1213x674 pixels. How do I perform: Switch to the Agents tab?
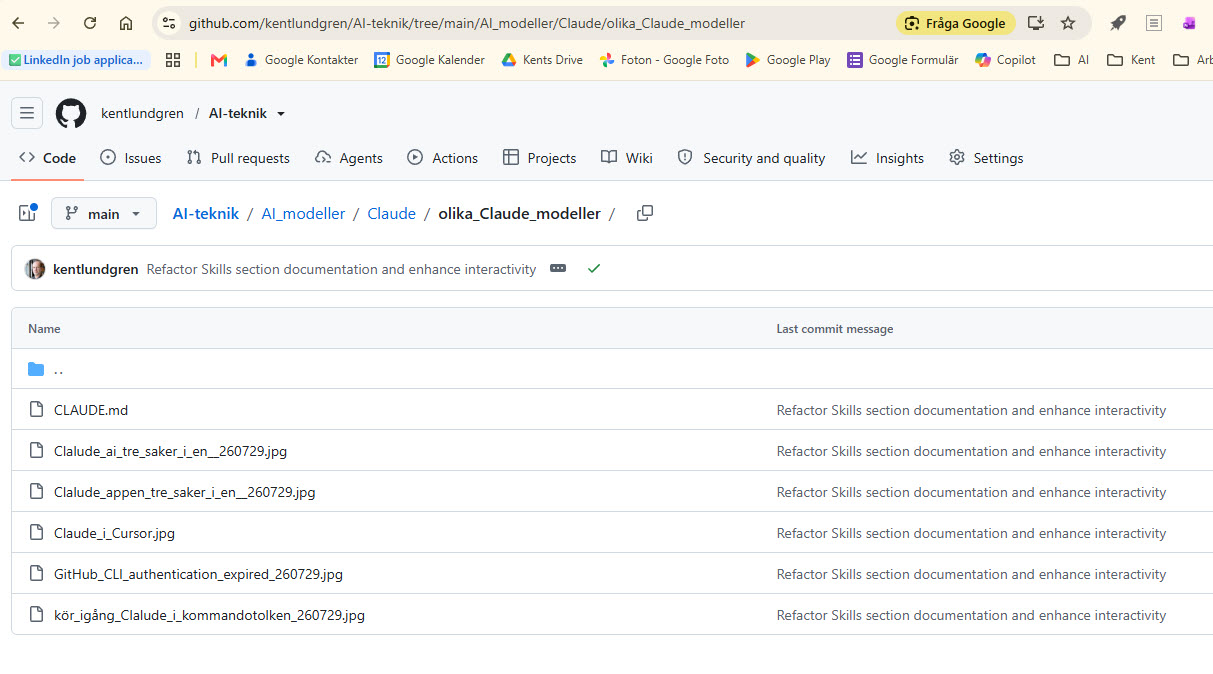point(348,158)
